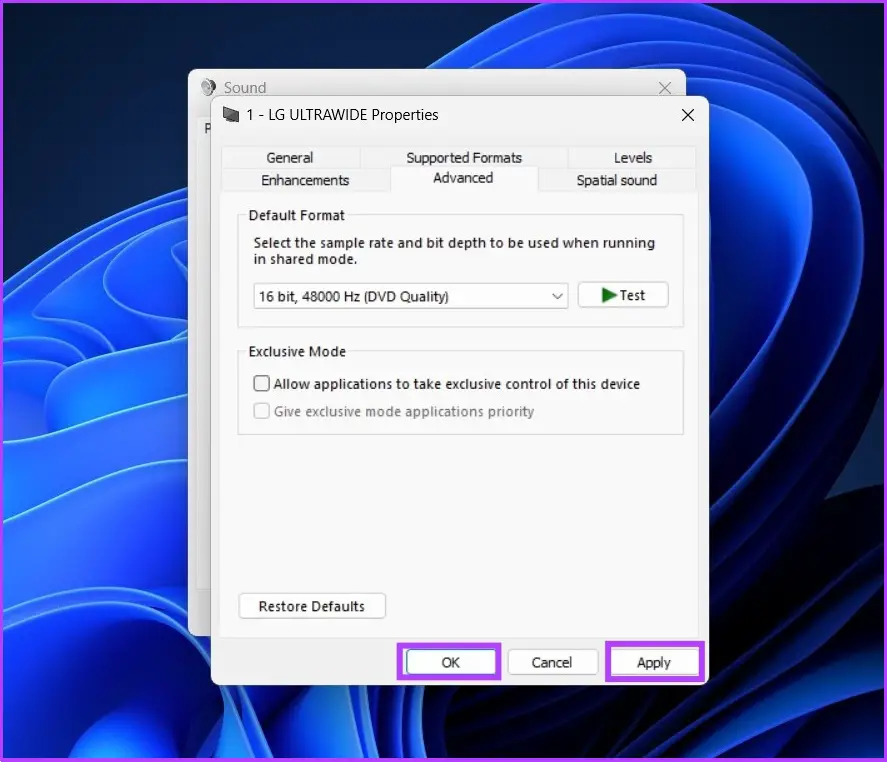Screen dimensions: 887x762
Task: Switch to the General tab
Action: click(289, 158)
